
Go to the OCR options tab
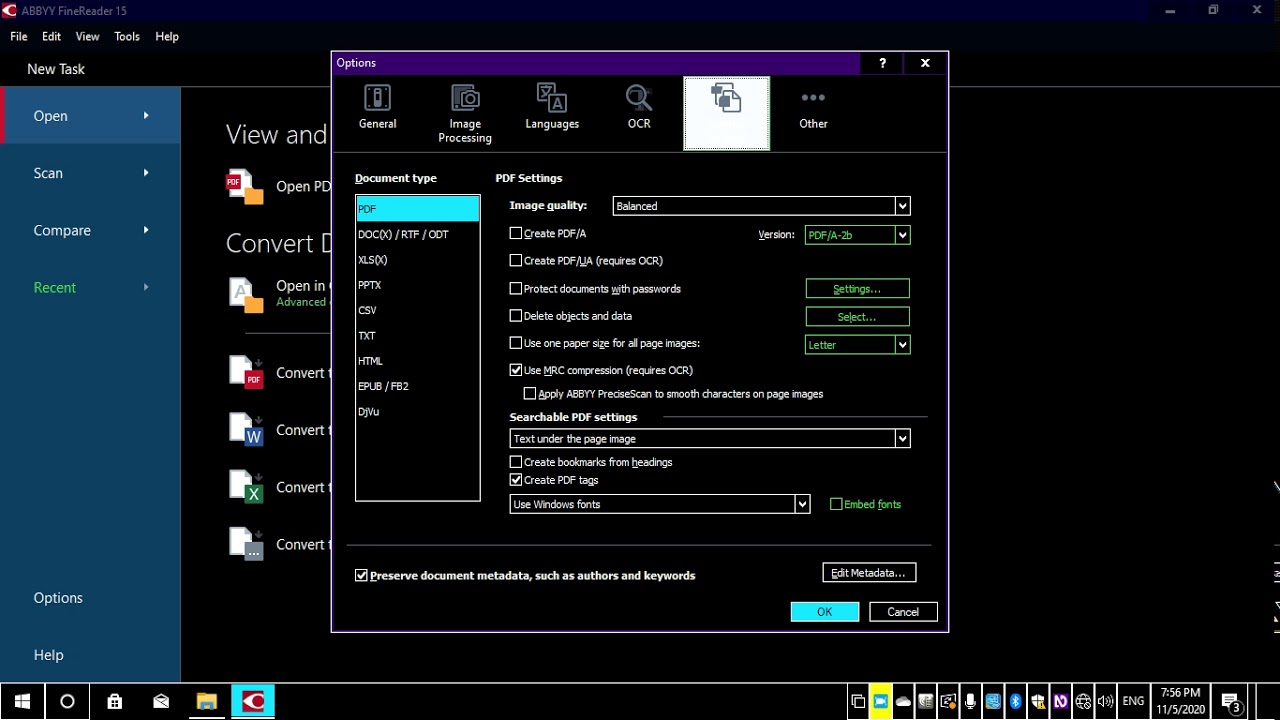tap(639, 109)
